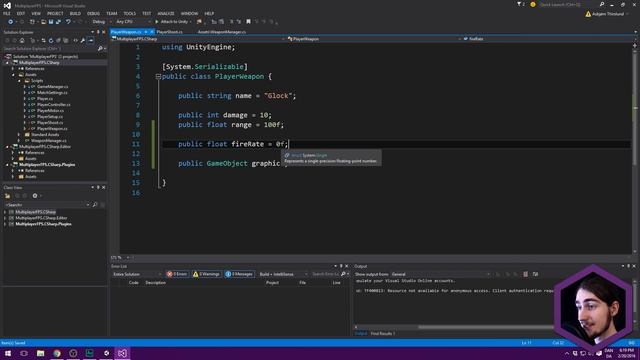Click the Windows Start button

8,353
